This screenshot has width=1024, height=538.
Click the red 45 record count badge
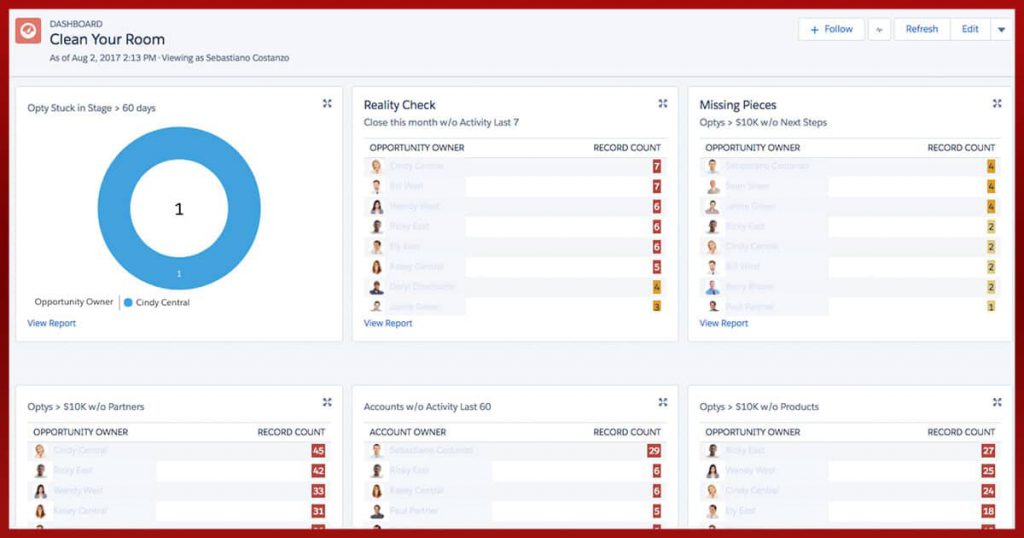(x=318, y=451)
